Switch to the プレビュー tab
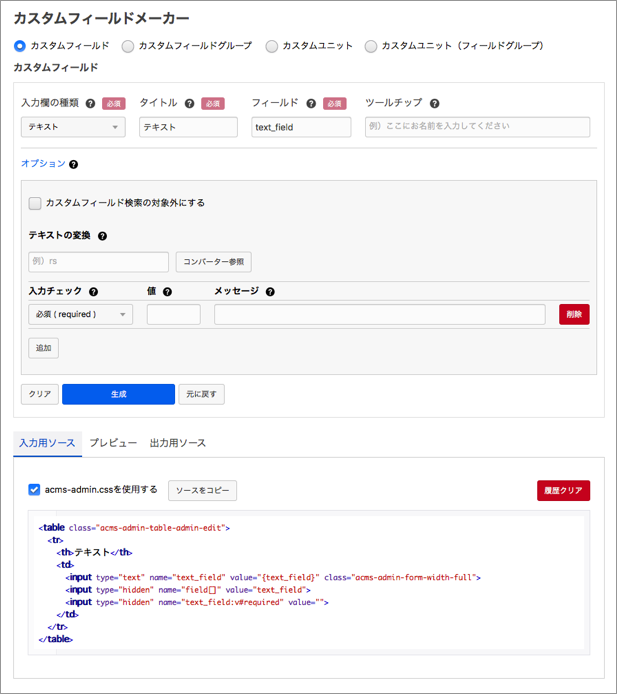The width and height of the screenshot is (617, 694). [x=113, y=443]
